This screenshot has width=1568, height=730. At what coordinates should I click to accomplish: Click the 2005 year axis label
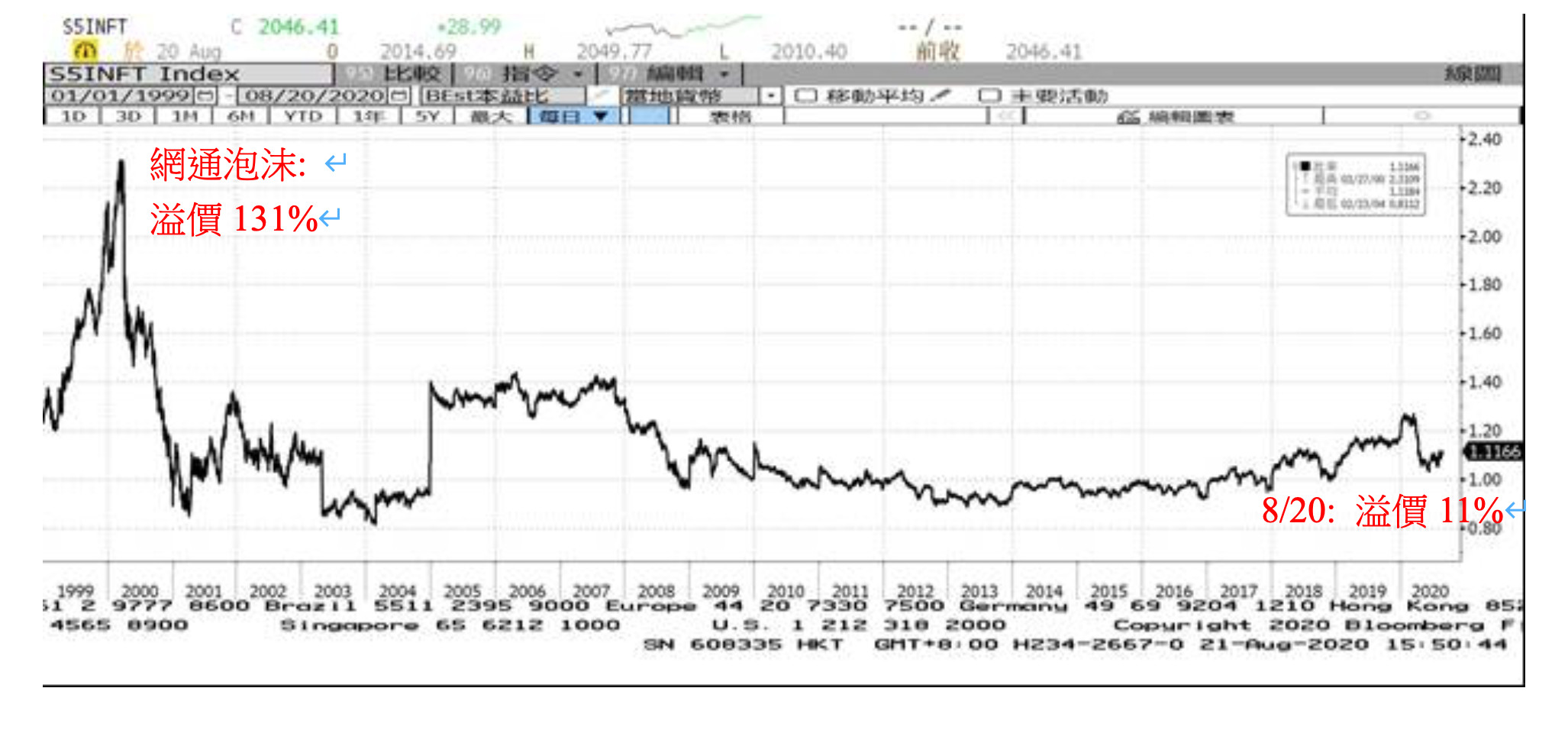[x=463, y=591]
